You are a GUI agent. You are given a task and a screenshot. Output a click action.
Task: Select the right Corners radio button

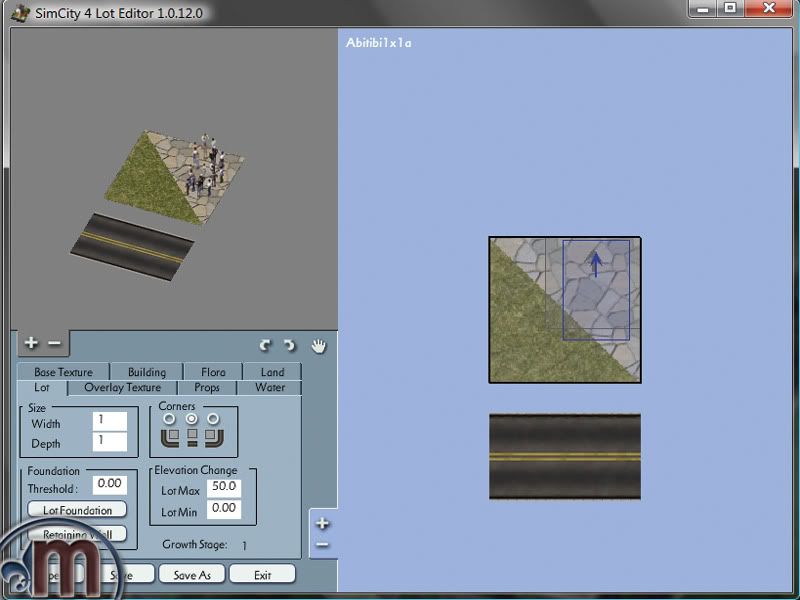pos(213,419)
